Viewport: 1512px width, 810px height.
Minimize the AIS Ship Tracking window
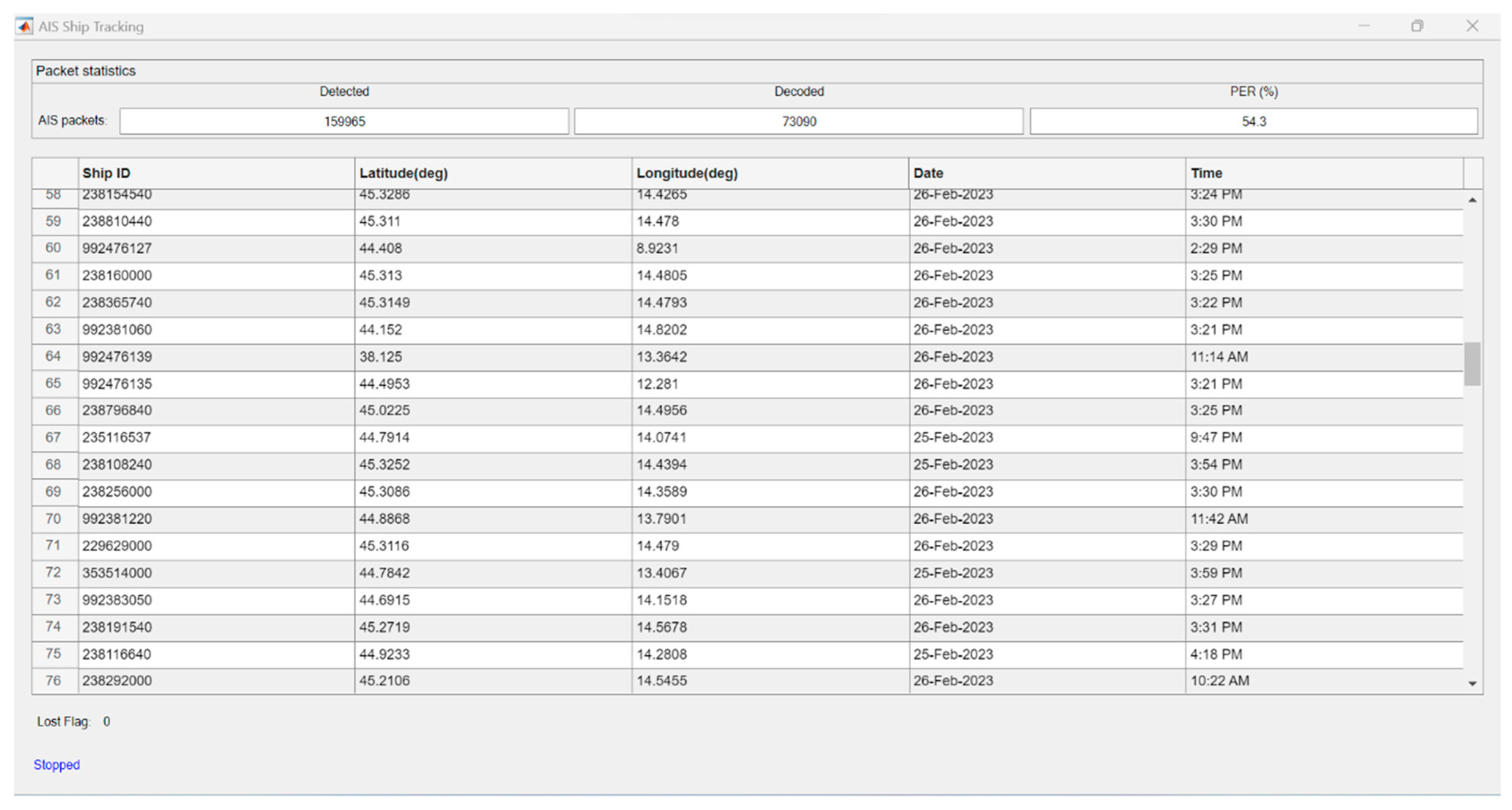coord(1364,26)
